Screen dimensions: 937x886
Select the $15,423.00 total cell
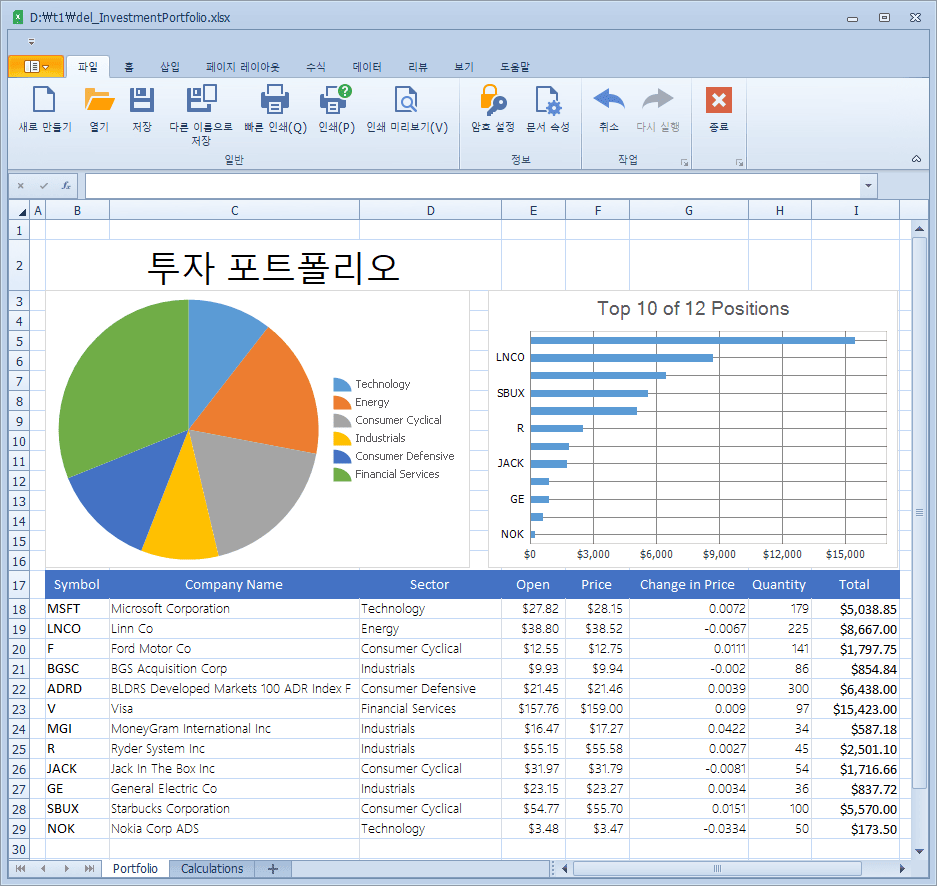click(855, 709)
